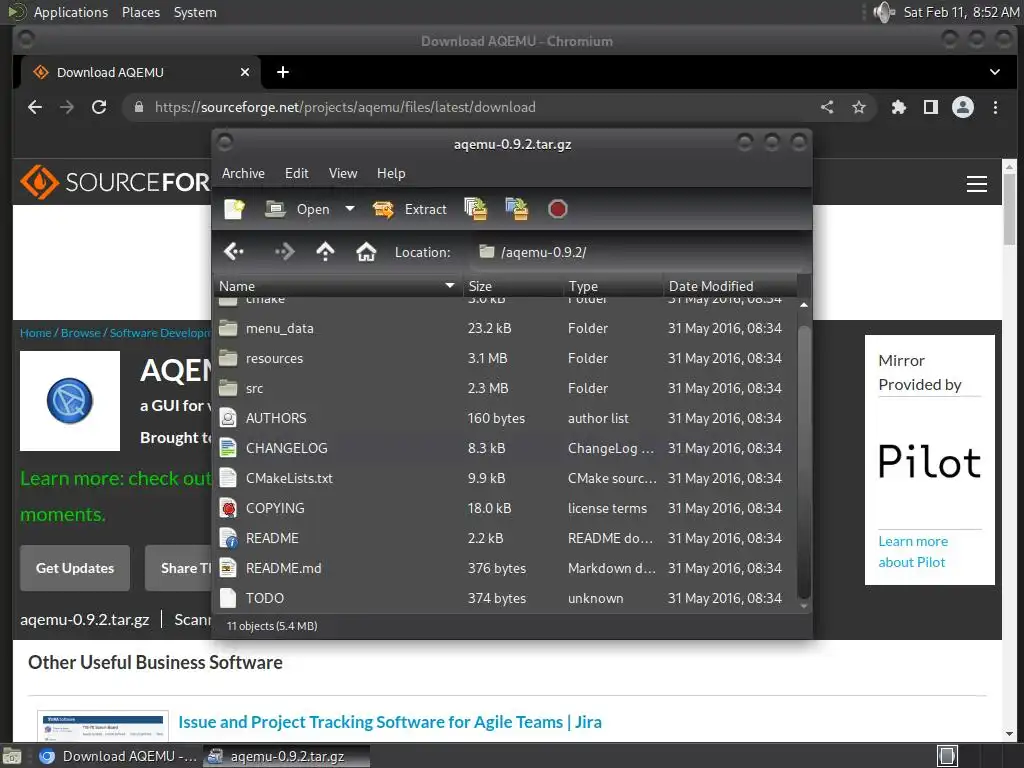Sort file list by Size column
This screenshot has height=768, width=1024.
tap(513, 286)
